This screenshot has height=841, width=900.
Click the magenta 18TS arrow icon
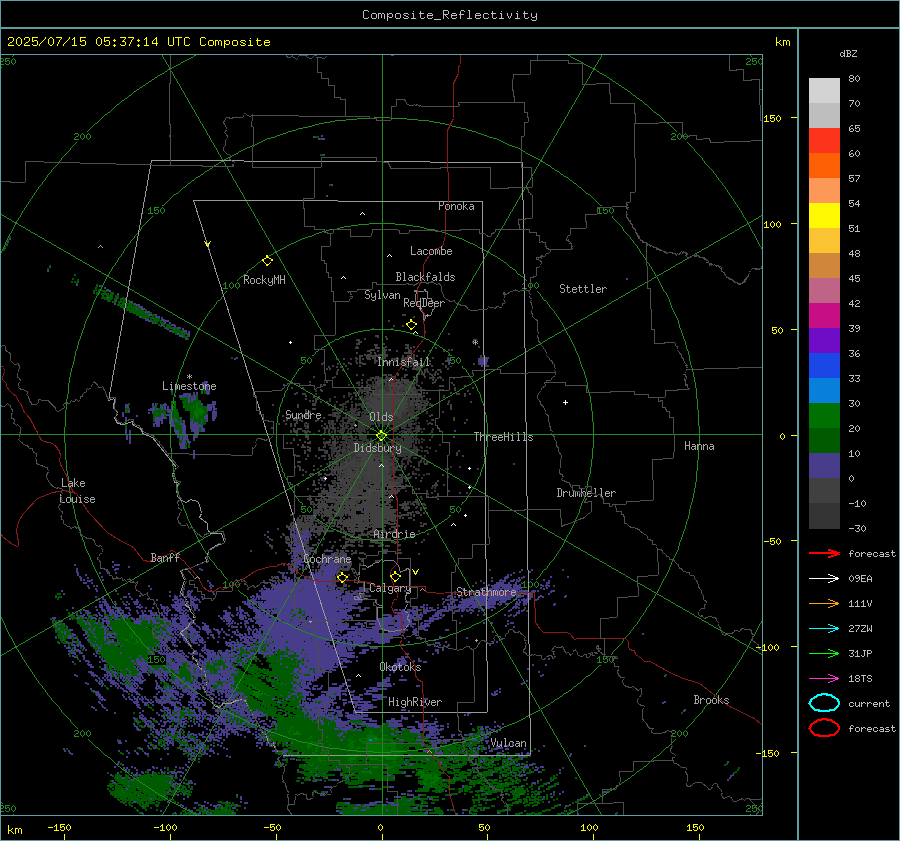coord(824,679)
